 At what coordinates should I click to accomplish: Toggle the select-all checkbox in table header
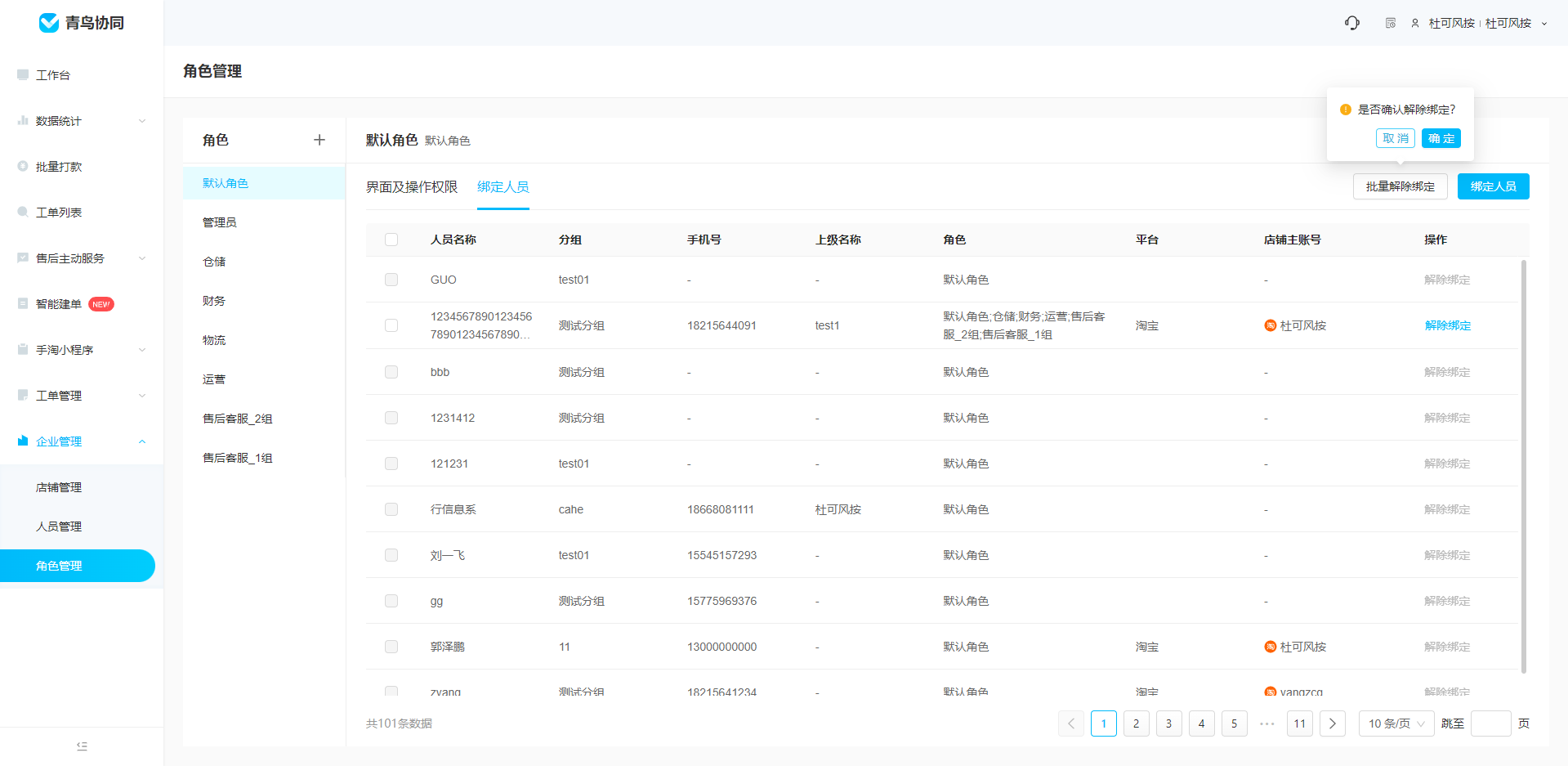(391, 240)
